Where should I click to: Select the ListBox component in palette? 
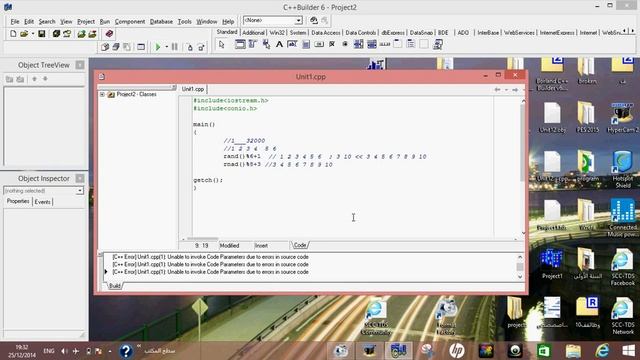[x=358, y=44]
